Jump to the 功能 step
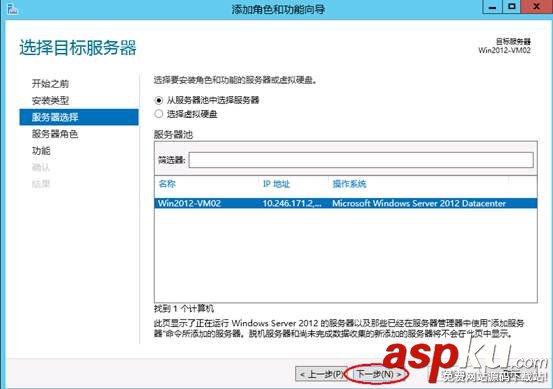The height and width of the screenshot is (389, 553). (41, 151)
